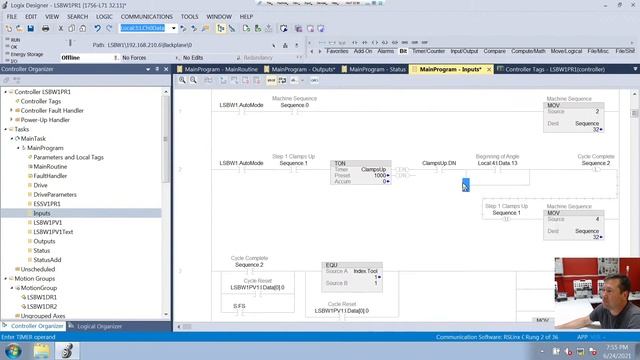Click the Find Previous icon beside search box
640x360 pixels.
[x=183, y=28]
